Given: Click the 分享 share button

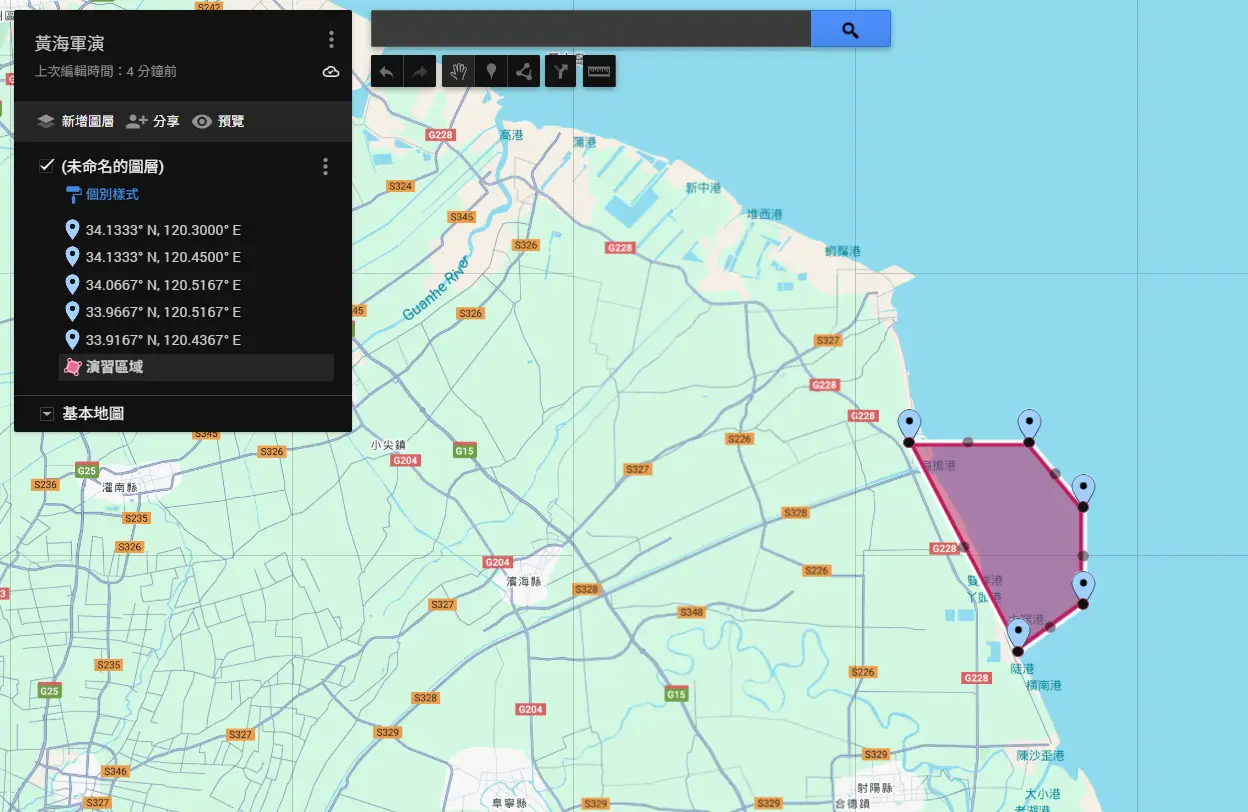Looking at the screenshot, I should pos(153,121).
